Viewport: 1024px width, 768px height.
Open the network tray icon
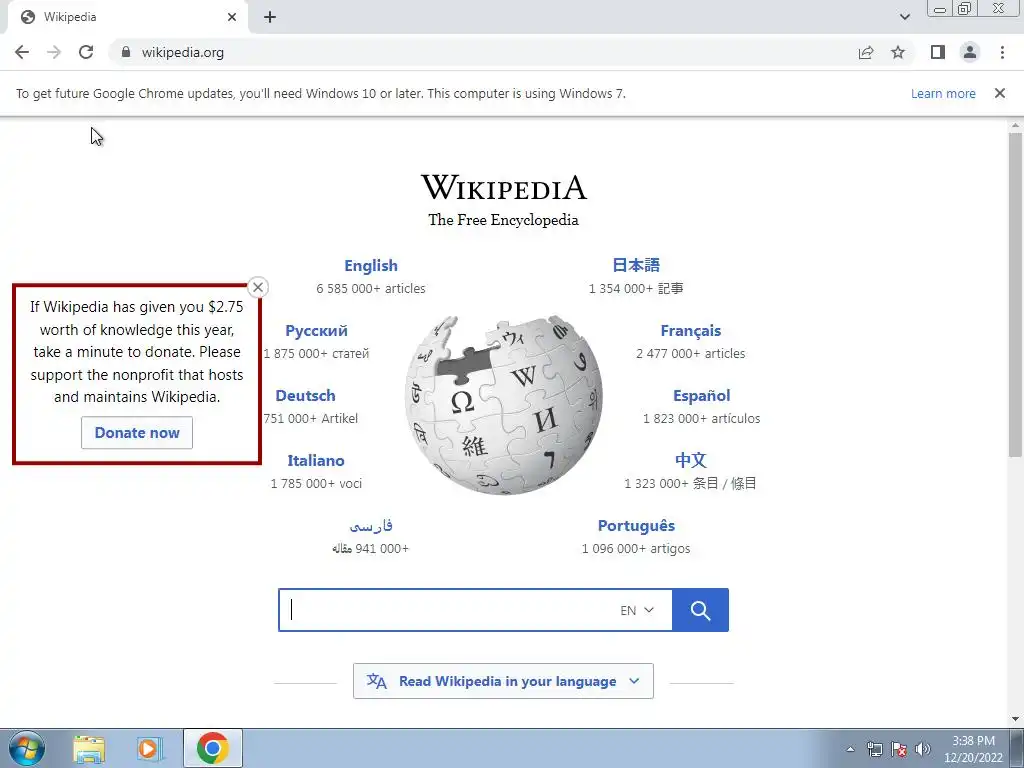874,749
